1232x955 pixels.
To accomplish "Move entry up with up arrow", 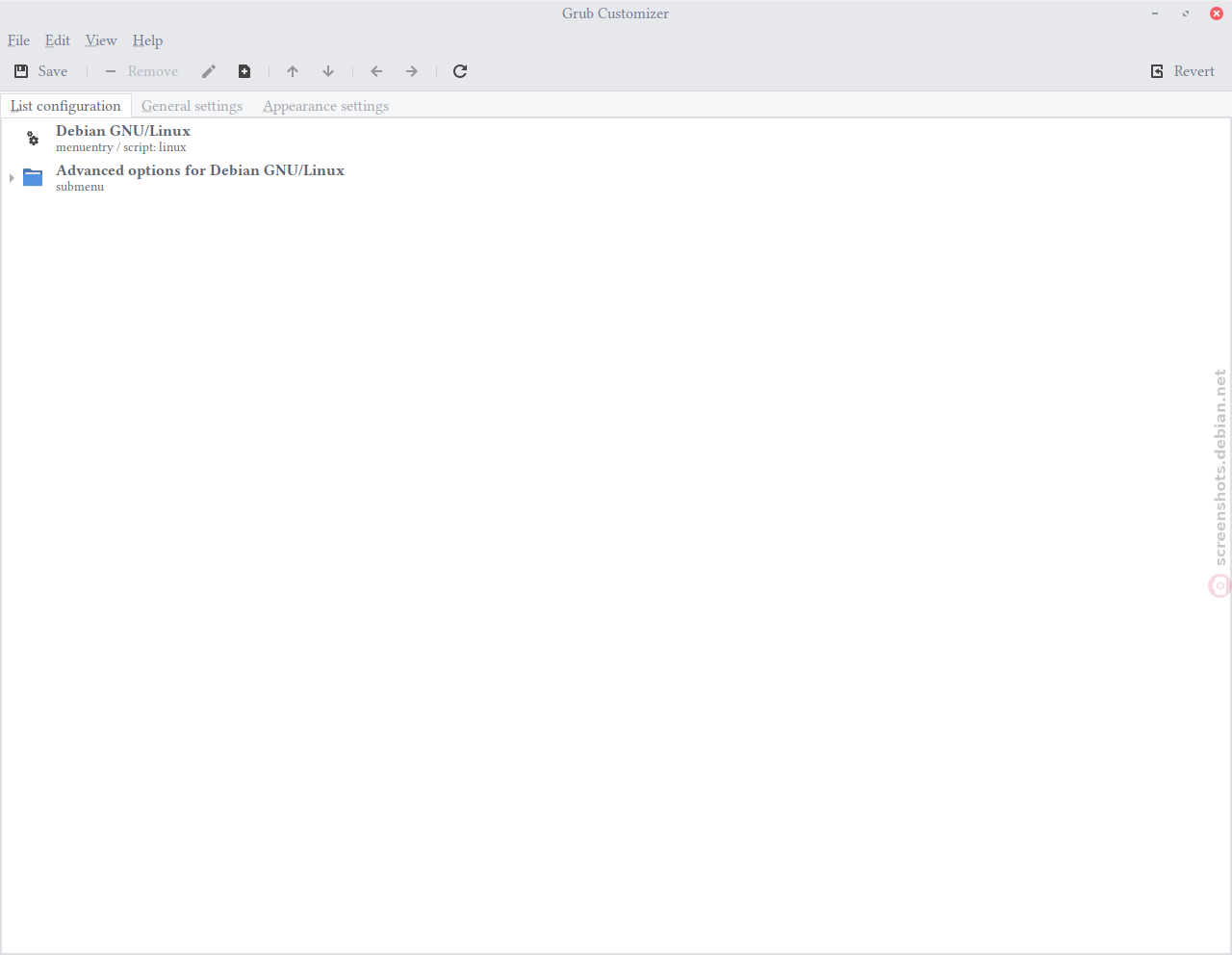I will [x=293, y=71].
